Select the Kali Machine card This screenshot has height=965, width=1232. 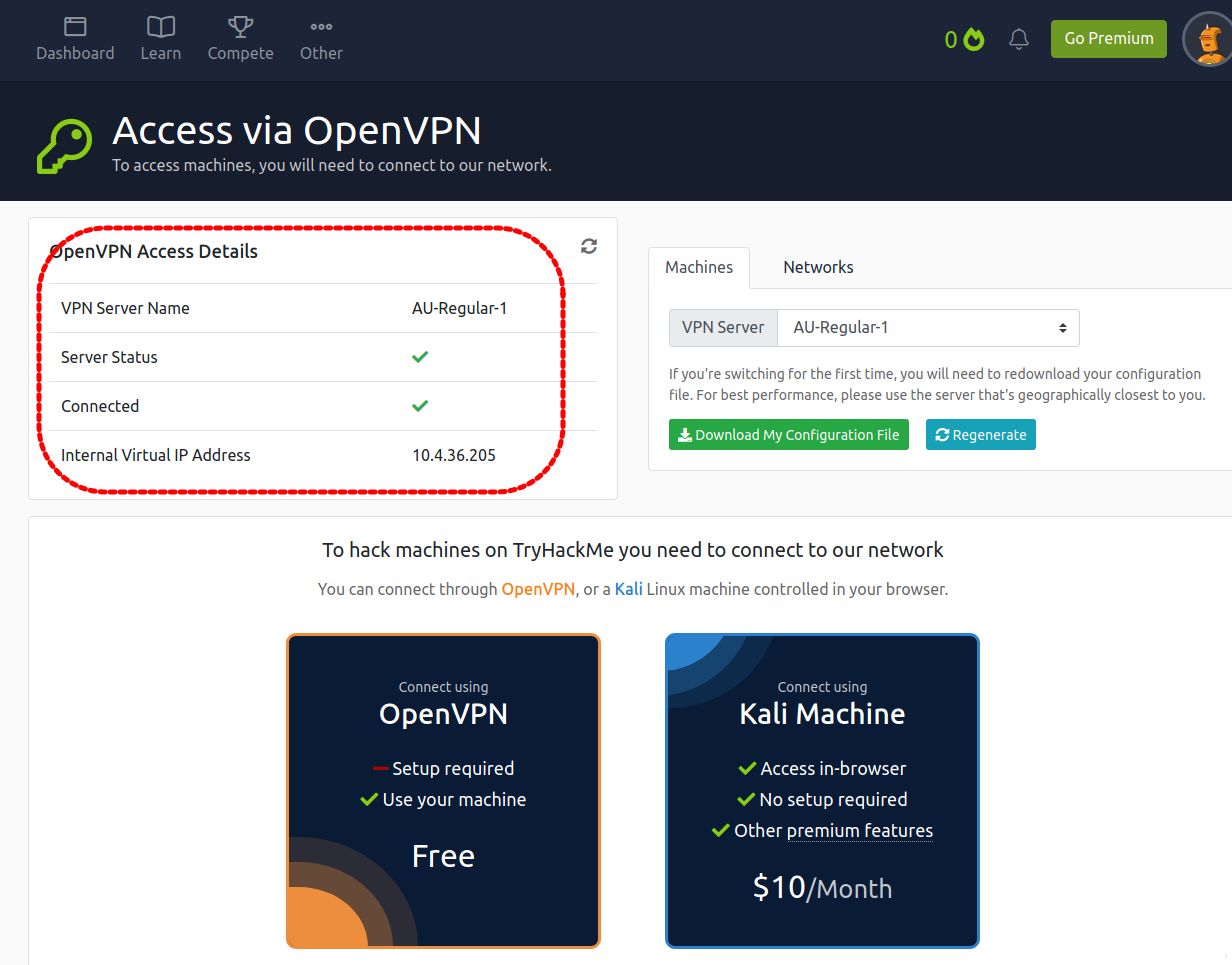(822, 791)
